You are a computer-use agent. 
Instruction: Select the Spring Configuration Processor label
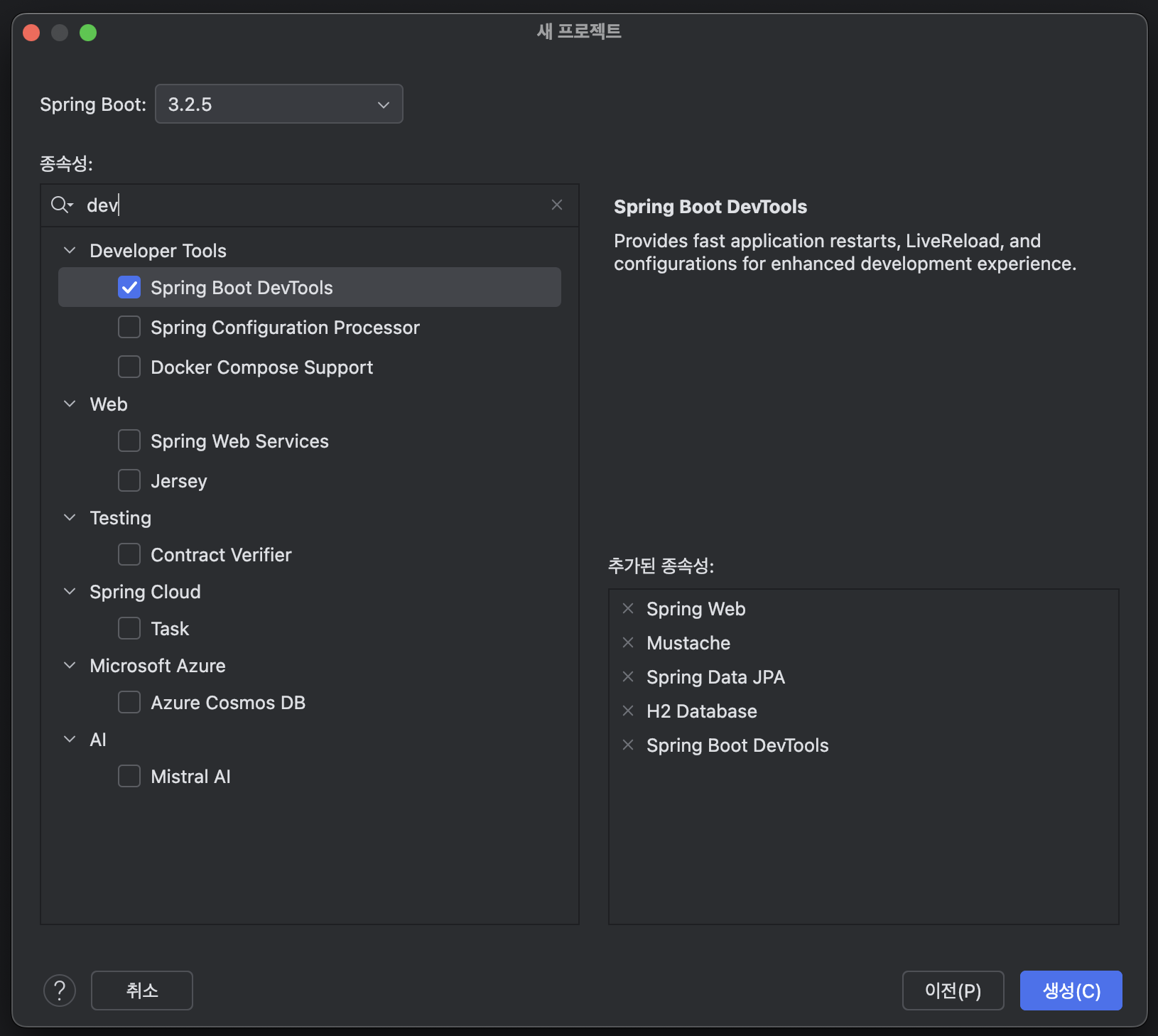pos(285,328)
